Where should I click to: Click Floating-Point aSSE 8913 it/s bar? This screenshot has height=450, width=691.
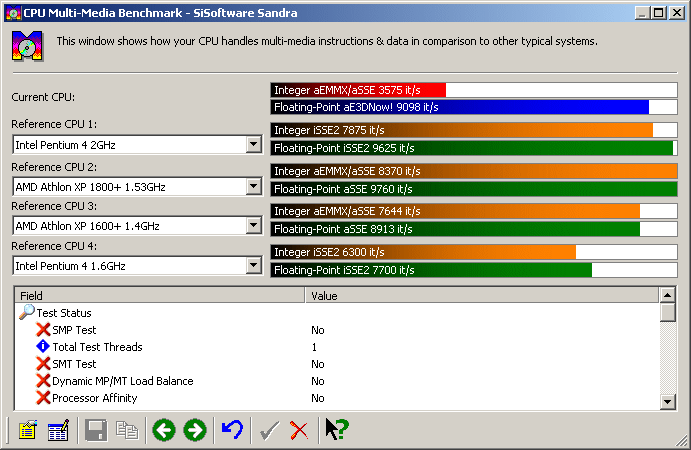pyautogui.click(x=474, y=229)
